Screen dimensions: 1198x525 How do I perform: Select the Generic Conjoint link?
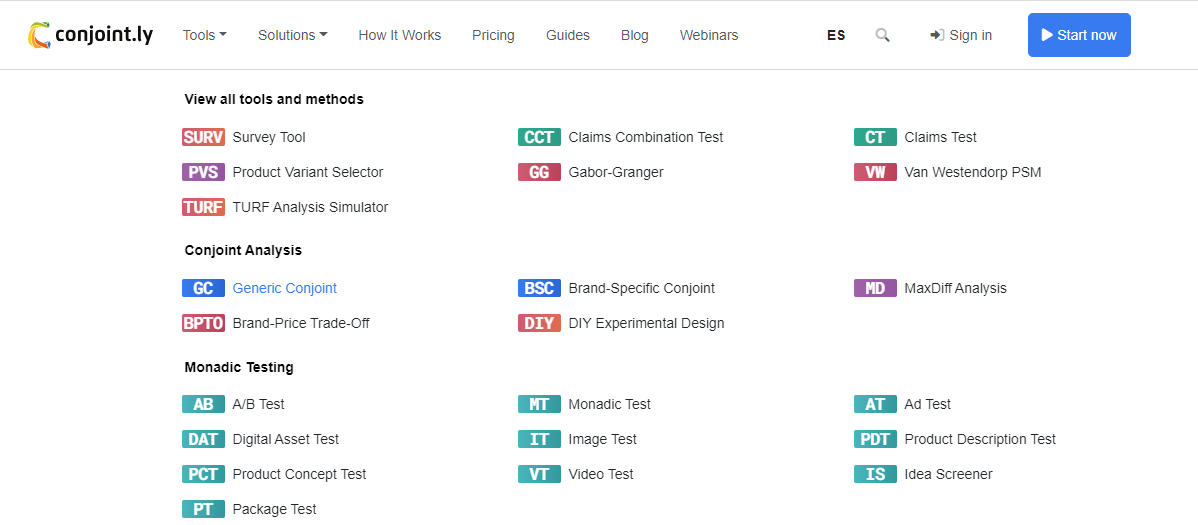coord(284,289)
